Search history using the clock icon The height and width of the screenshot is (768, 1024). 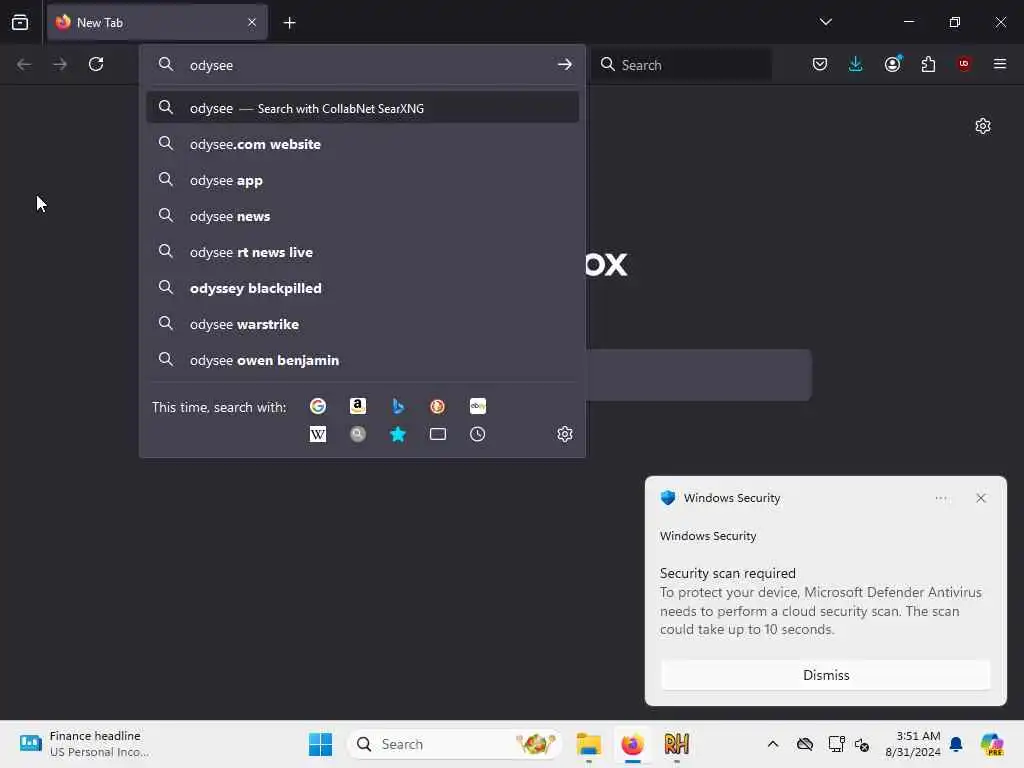pyautogui.click(x=477, y=434)
